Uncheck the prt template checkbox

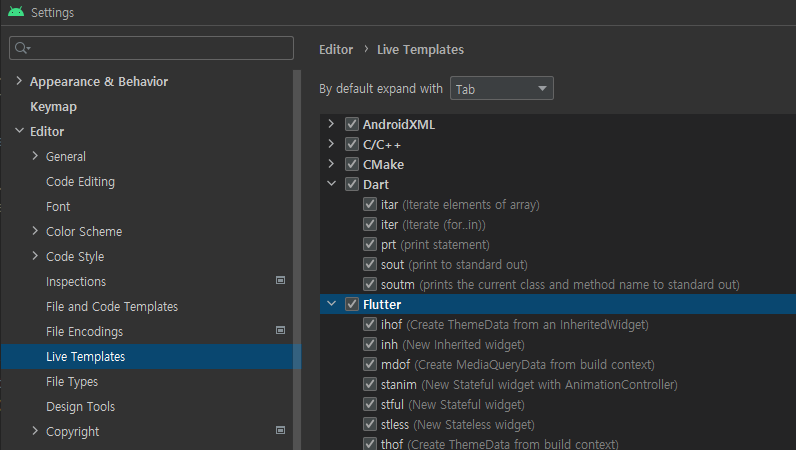[370, 244]
